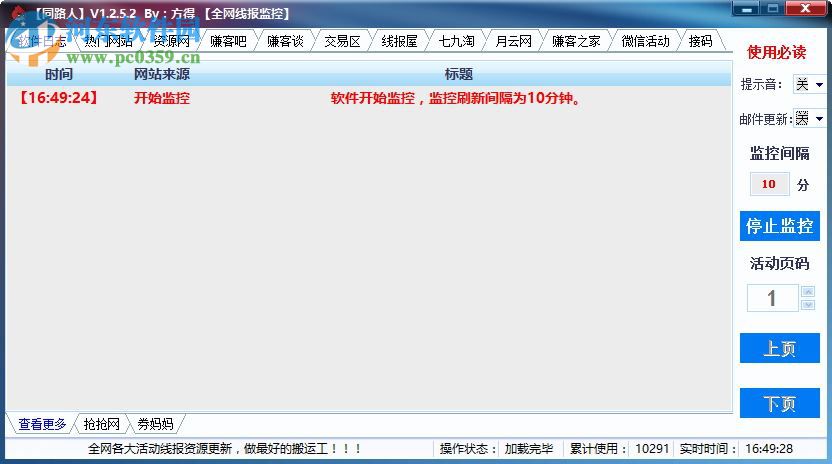Select the log row at 16:49:24
The image size is (832, 464).
click(x=369, y=98)
